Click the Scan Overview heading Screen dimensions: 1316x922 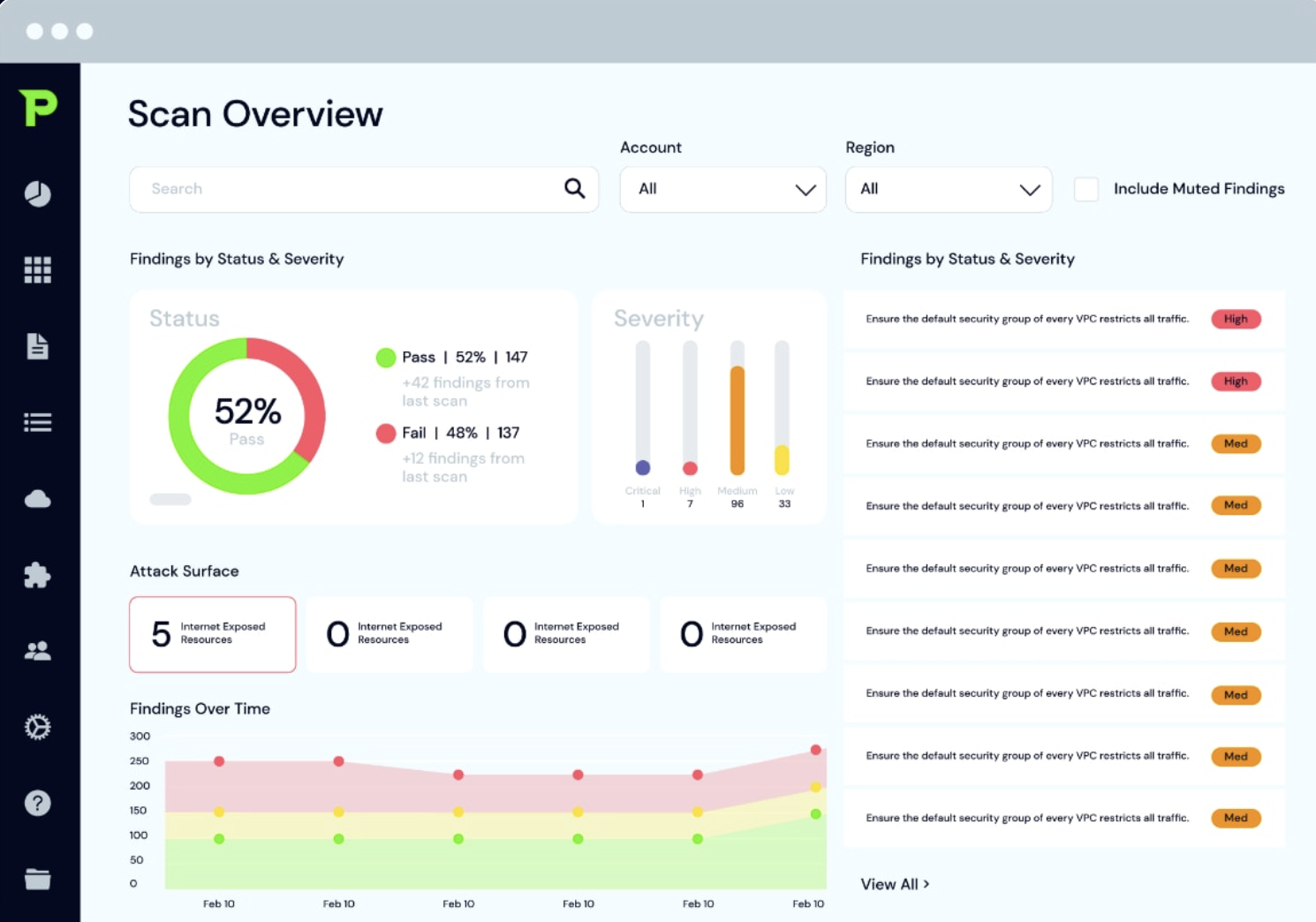[x=255, y=114]
